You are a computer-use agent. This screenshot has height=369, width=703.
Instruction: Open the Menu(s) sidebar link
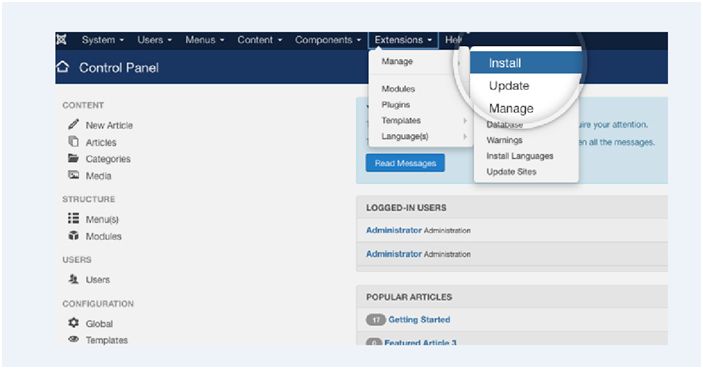pyautogui.click(x=102, y=219)
